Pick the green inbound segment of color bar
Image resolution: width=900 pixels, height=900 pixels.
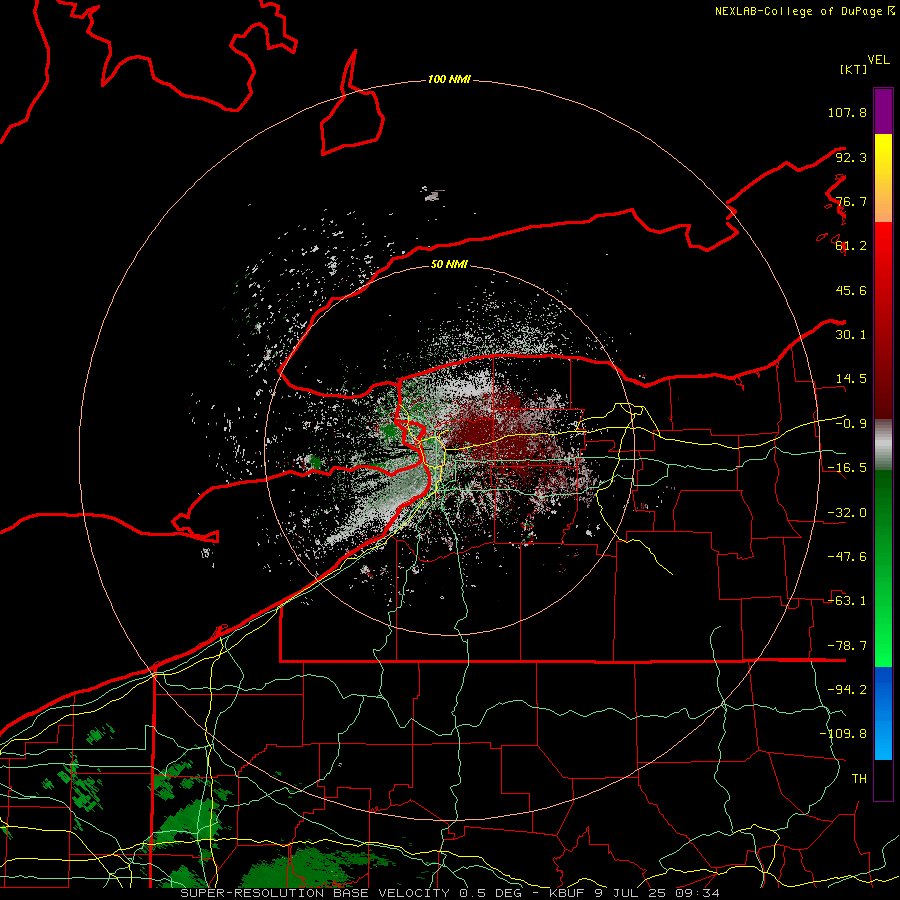click(883, 568)
